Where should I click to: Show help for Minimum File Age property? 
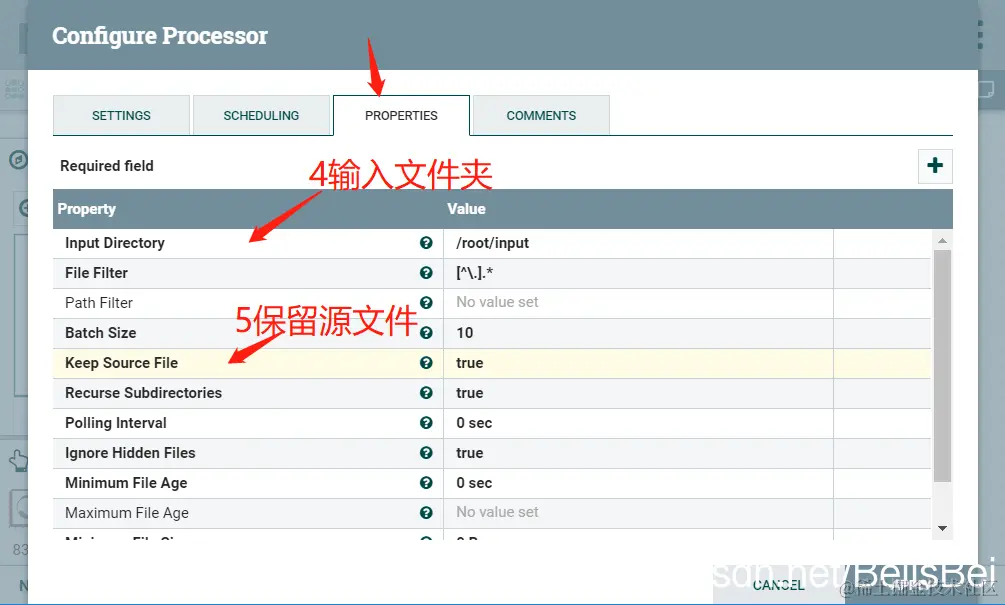click(426, 483)
